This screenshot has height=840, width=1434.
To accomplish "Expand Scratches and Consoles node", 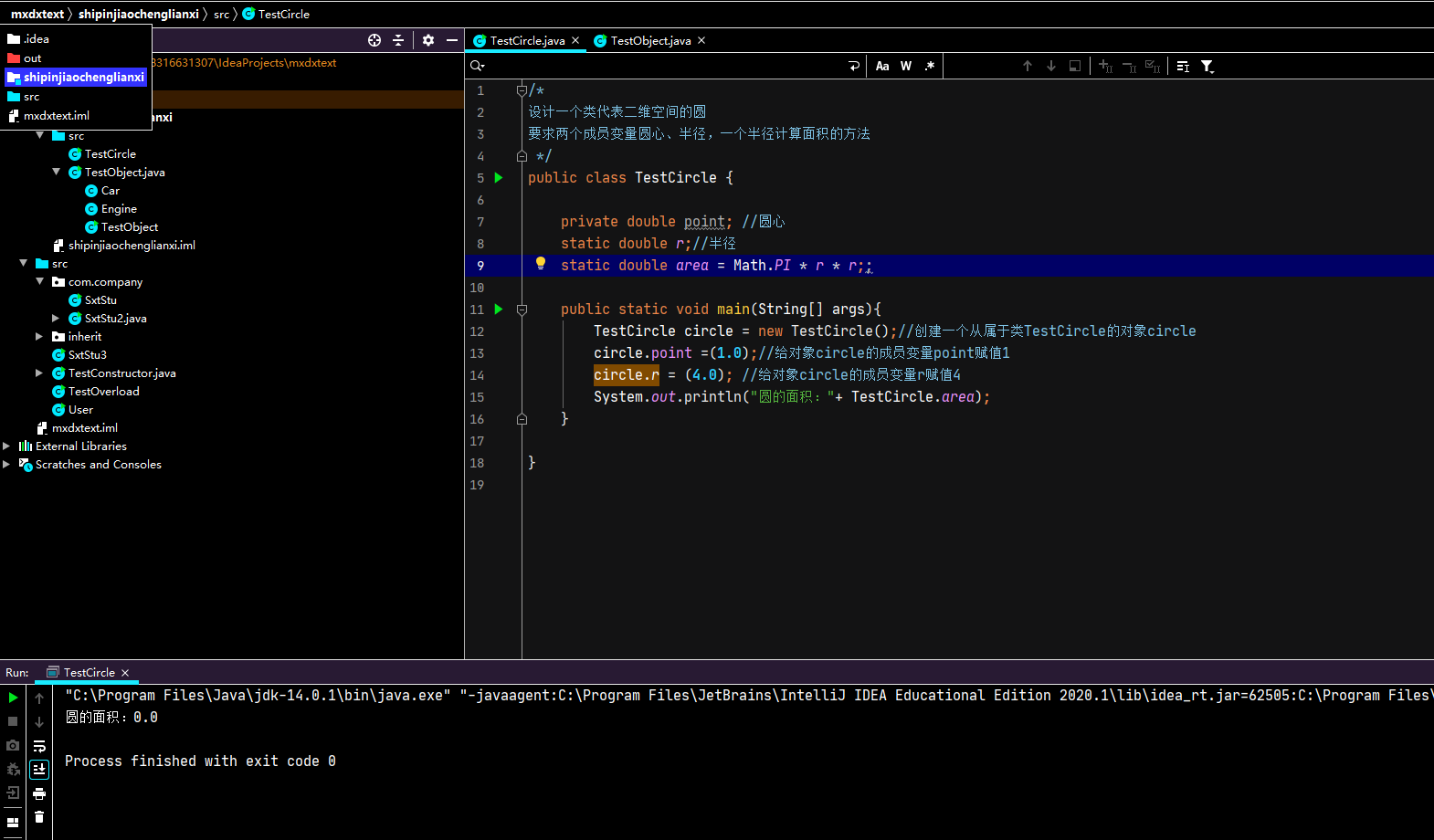I will point(7,464).
